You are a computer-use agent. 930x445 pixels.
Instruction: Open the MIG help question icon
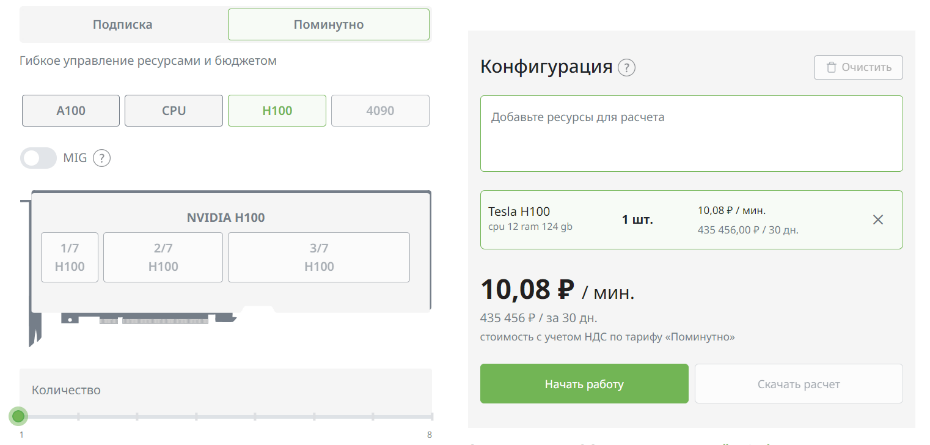tap(101, 158)
